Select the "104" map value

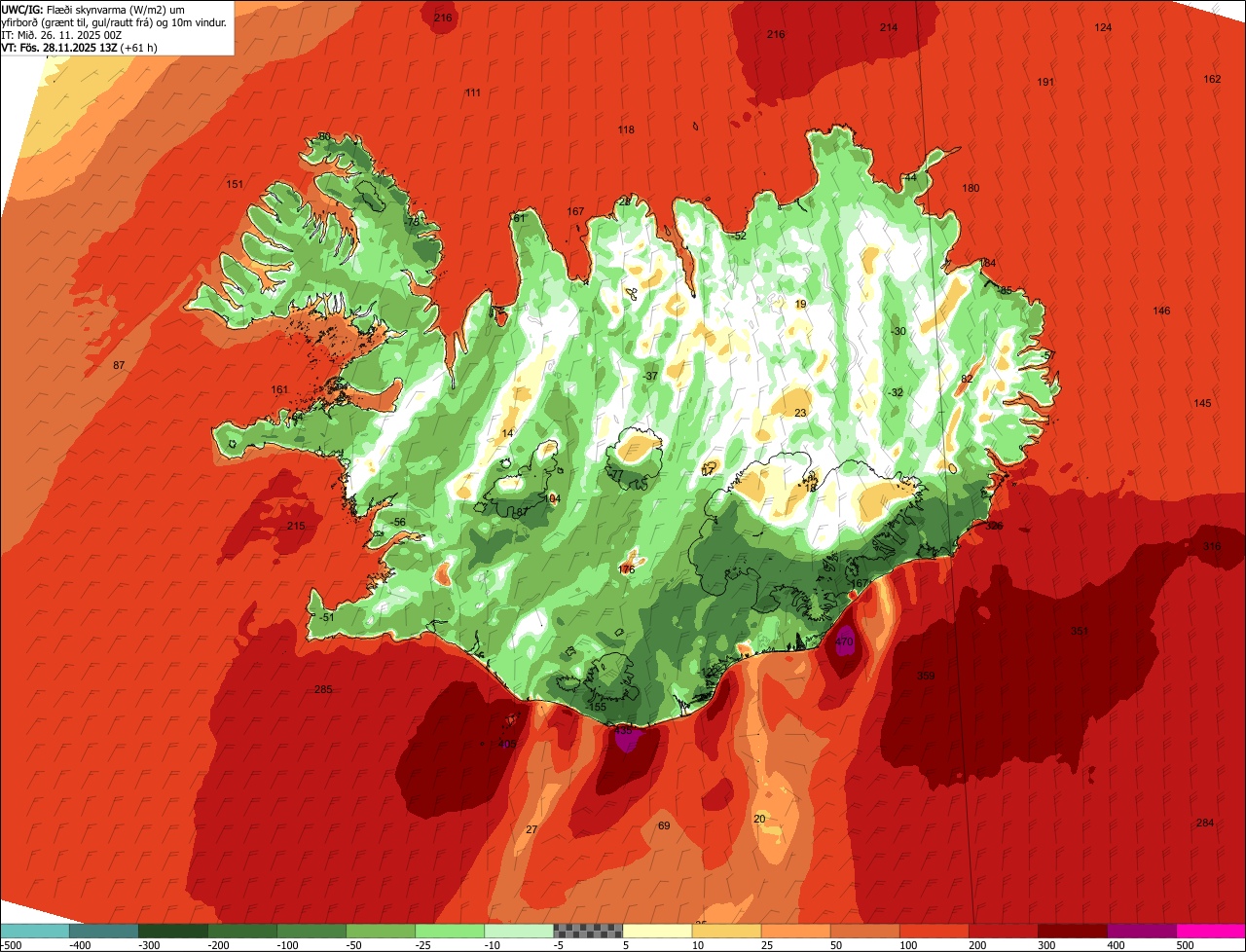553,499
